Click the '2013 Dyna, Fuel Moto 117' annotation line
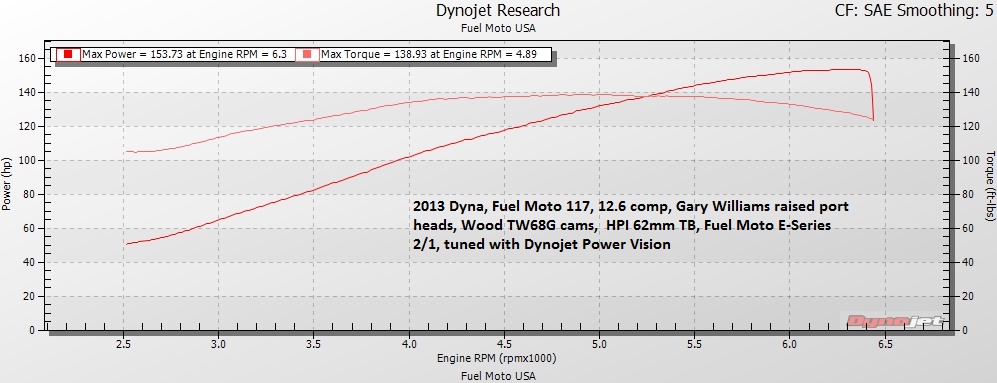 pyautogui.click(x=631, y=207)
